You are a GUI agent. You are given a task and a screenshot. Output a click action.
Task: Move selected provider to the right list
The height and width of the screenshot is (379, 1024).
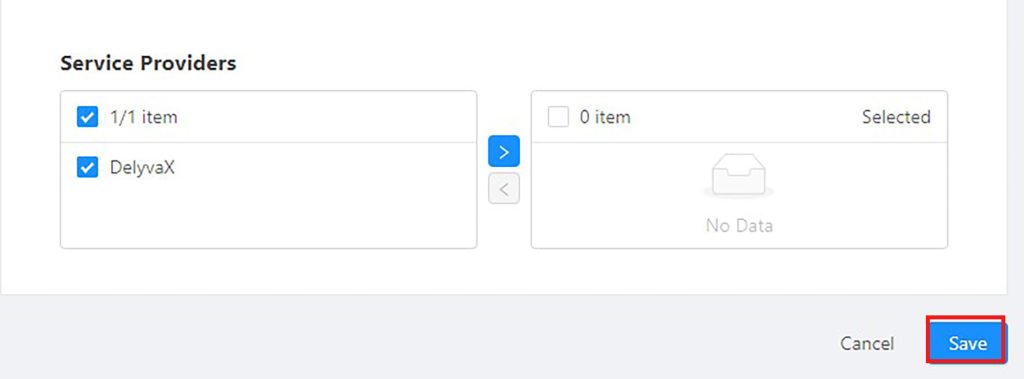point(504,152)
